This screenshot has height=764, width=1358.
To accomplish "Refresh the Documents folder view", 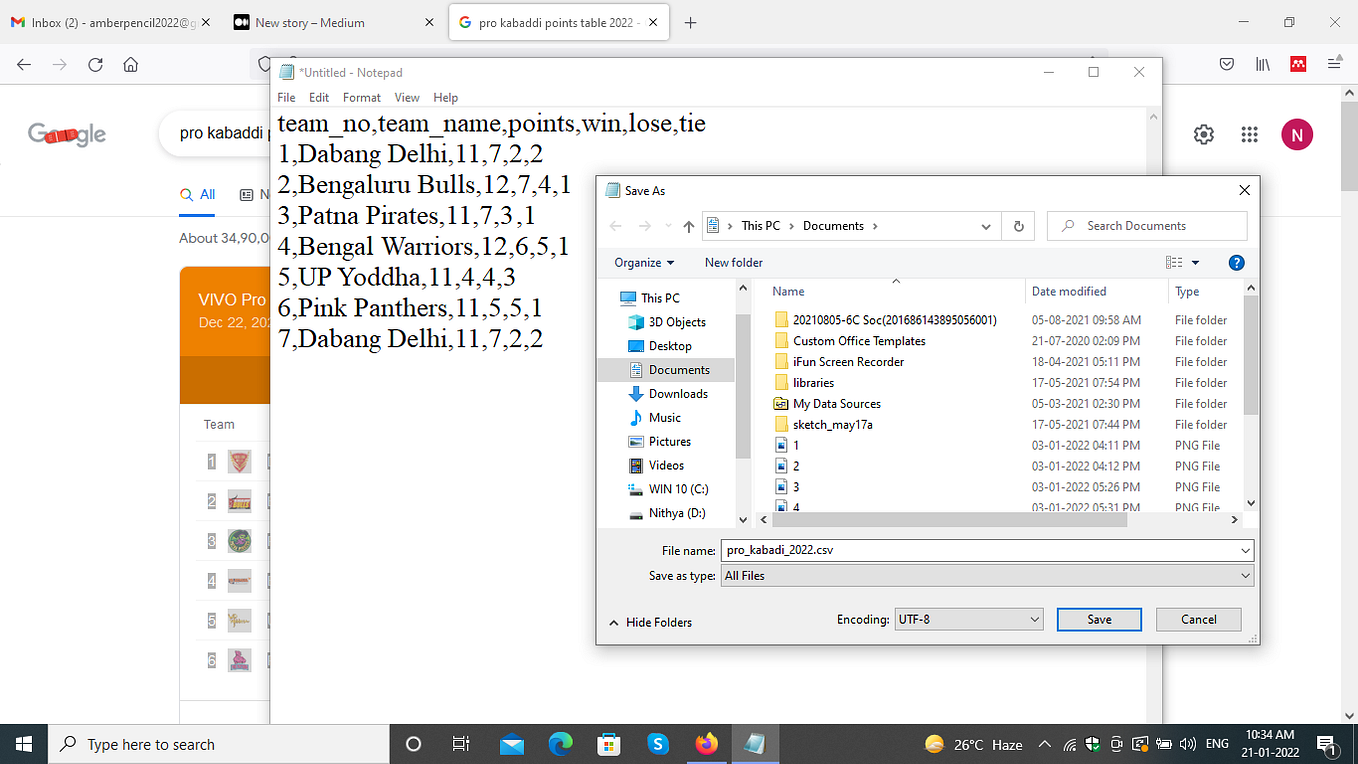I will [x=1018, y=225].
